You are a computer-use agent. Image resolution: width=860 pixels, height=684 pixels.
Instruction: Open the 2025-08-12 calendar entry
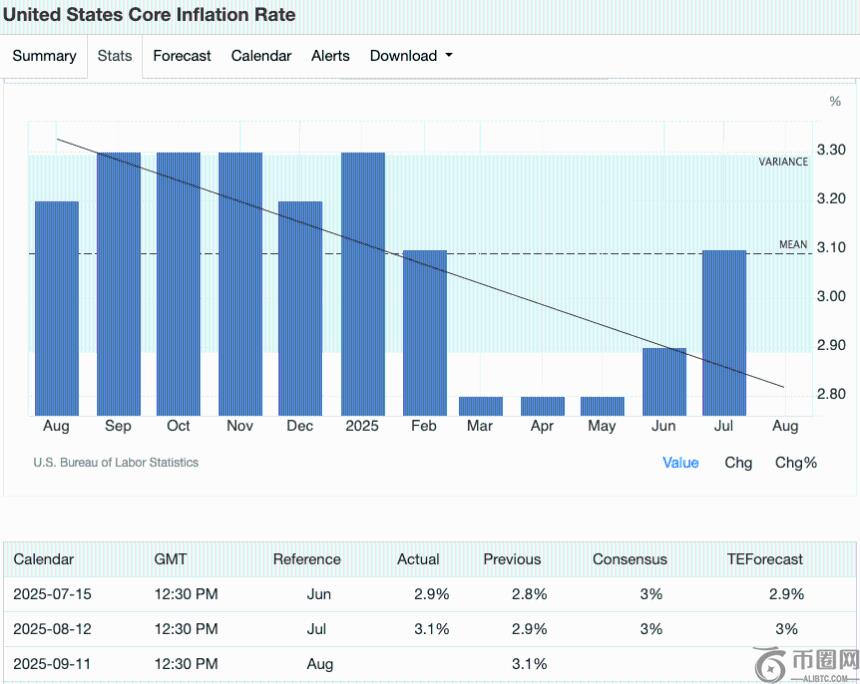tap(52, 629)
